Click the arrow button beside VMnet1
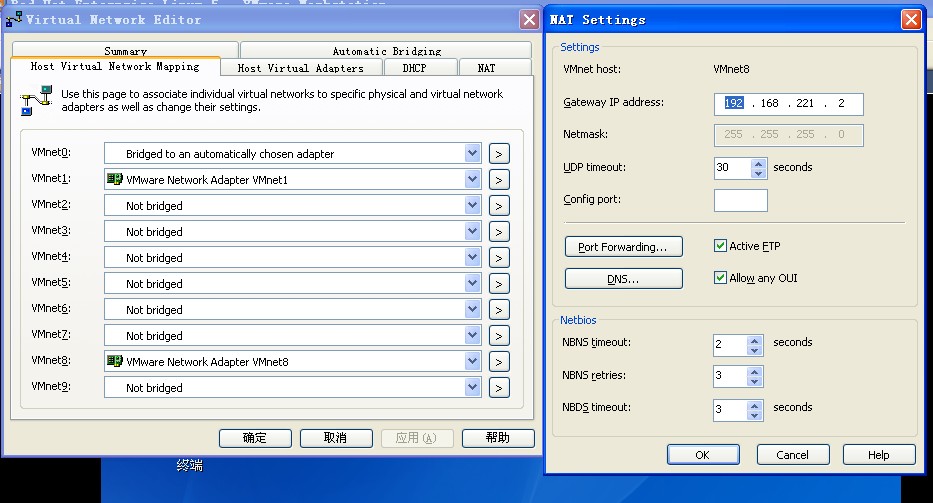This screenshot has height=503, width=933. pyautogui.click(x=499, y=180)
